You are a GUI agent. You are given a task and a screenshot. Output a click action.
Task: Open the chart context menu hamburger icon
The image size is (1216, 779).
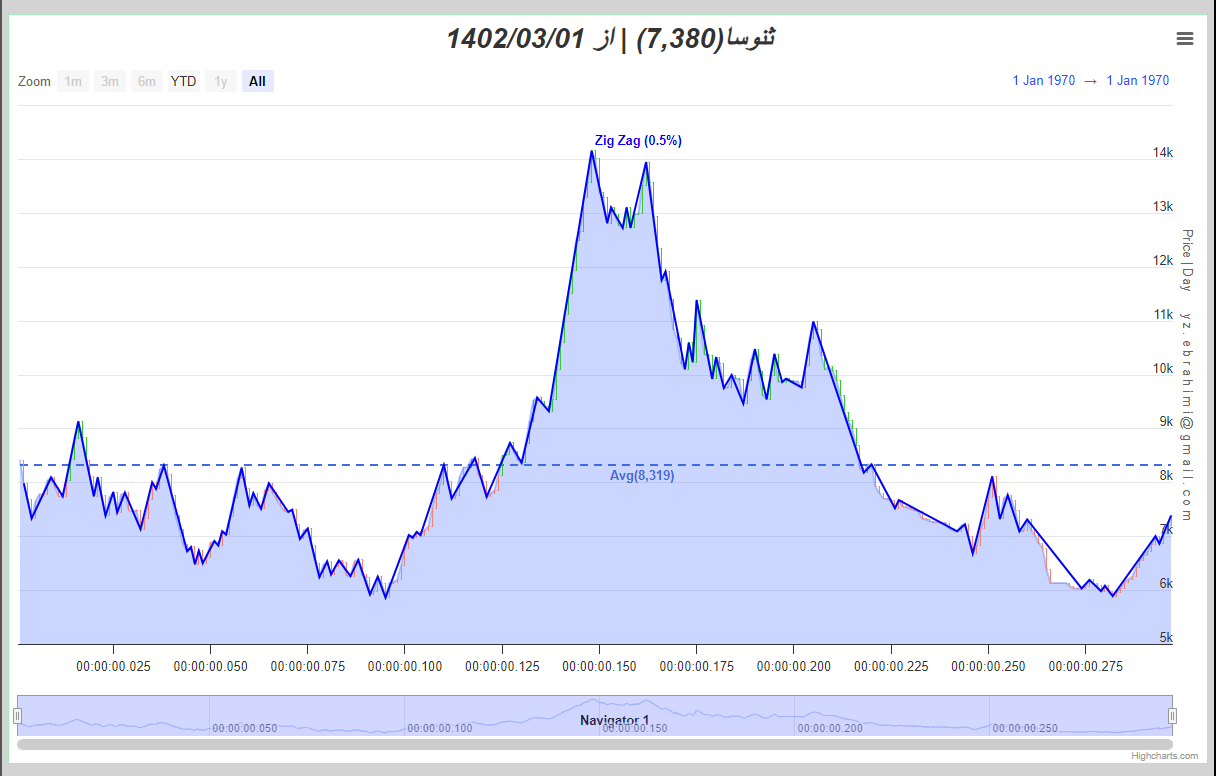(1185, 39)
